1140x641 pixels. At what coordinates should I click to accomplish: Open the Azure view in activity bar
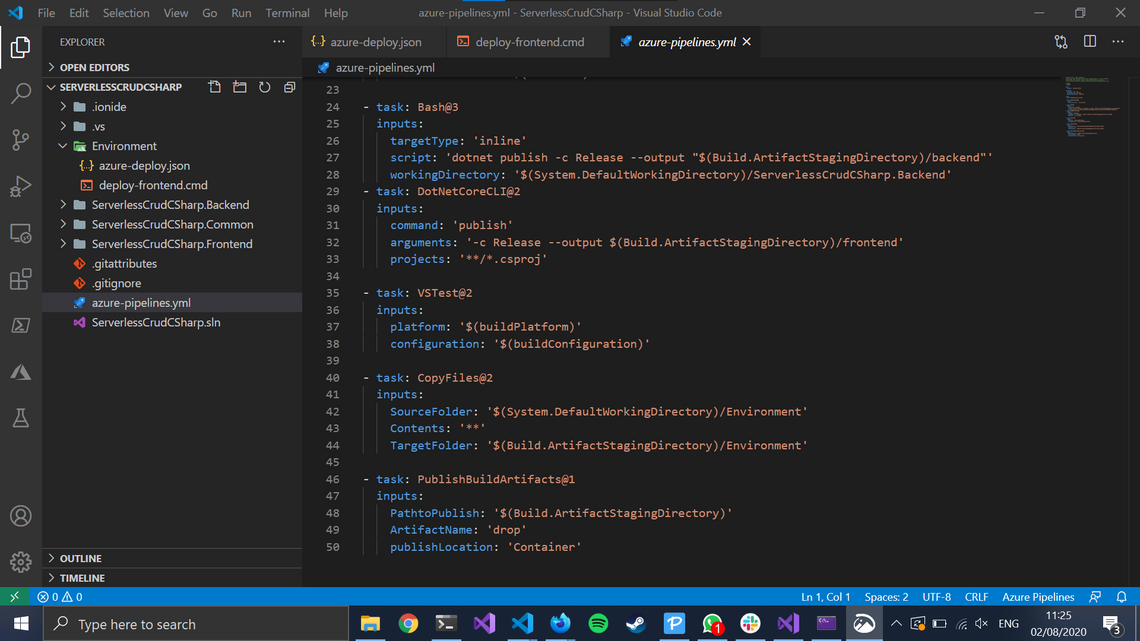pyautogui.click(x=20, y=372)
